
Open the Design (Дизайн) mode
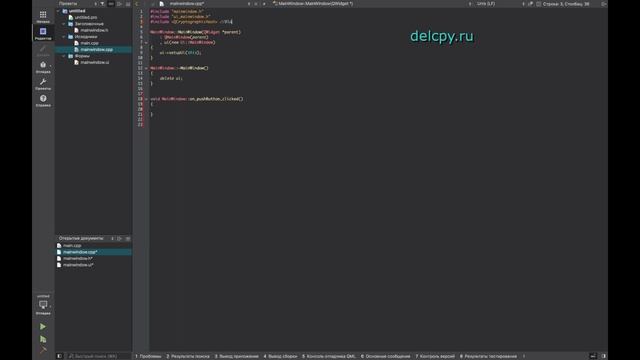pos(43,50)
